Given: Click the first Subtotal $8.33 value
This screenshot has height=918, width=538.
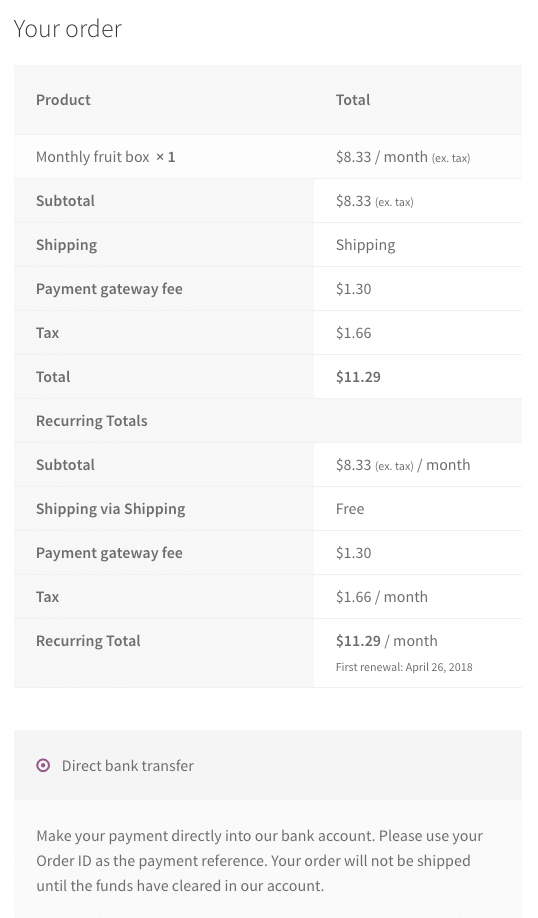Looking at the screenshot, I should tap(375, 201).
